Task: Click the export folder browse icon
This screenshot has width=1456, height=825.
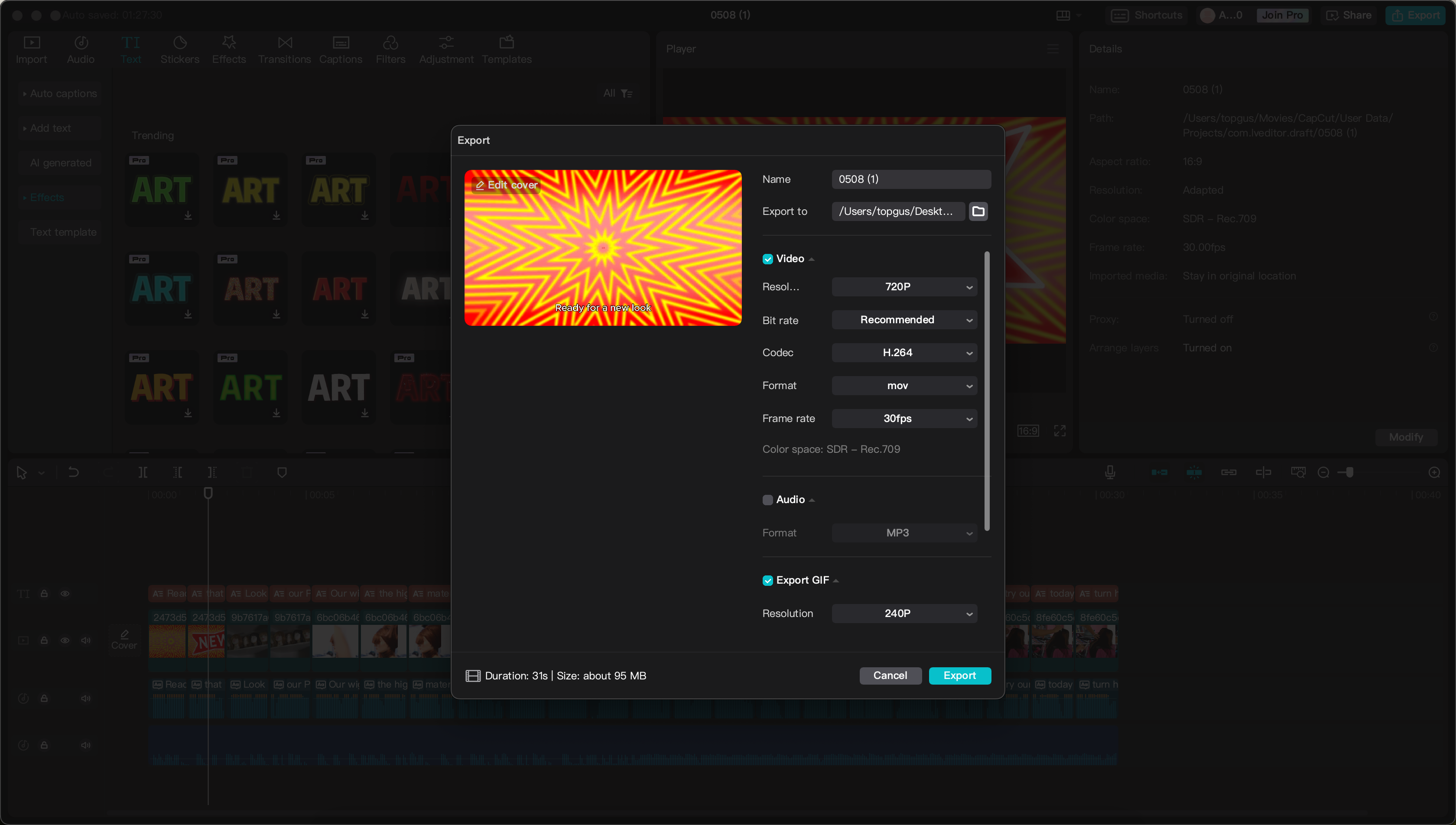Action: pos(979,211)
